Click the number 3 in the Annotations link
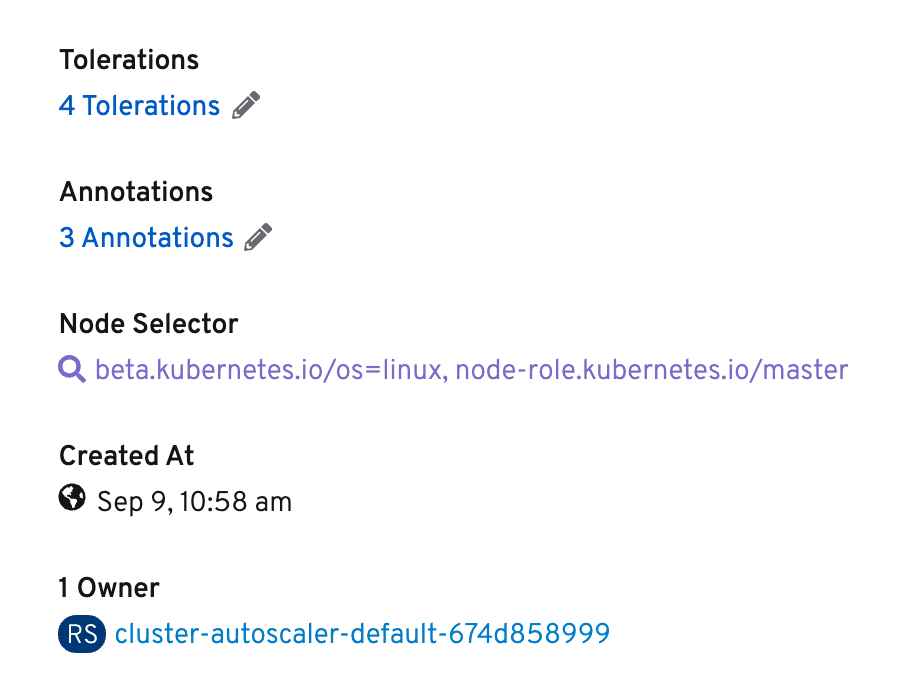Viewport: 912px width, 690px height. tap(67, 238)
